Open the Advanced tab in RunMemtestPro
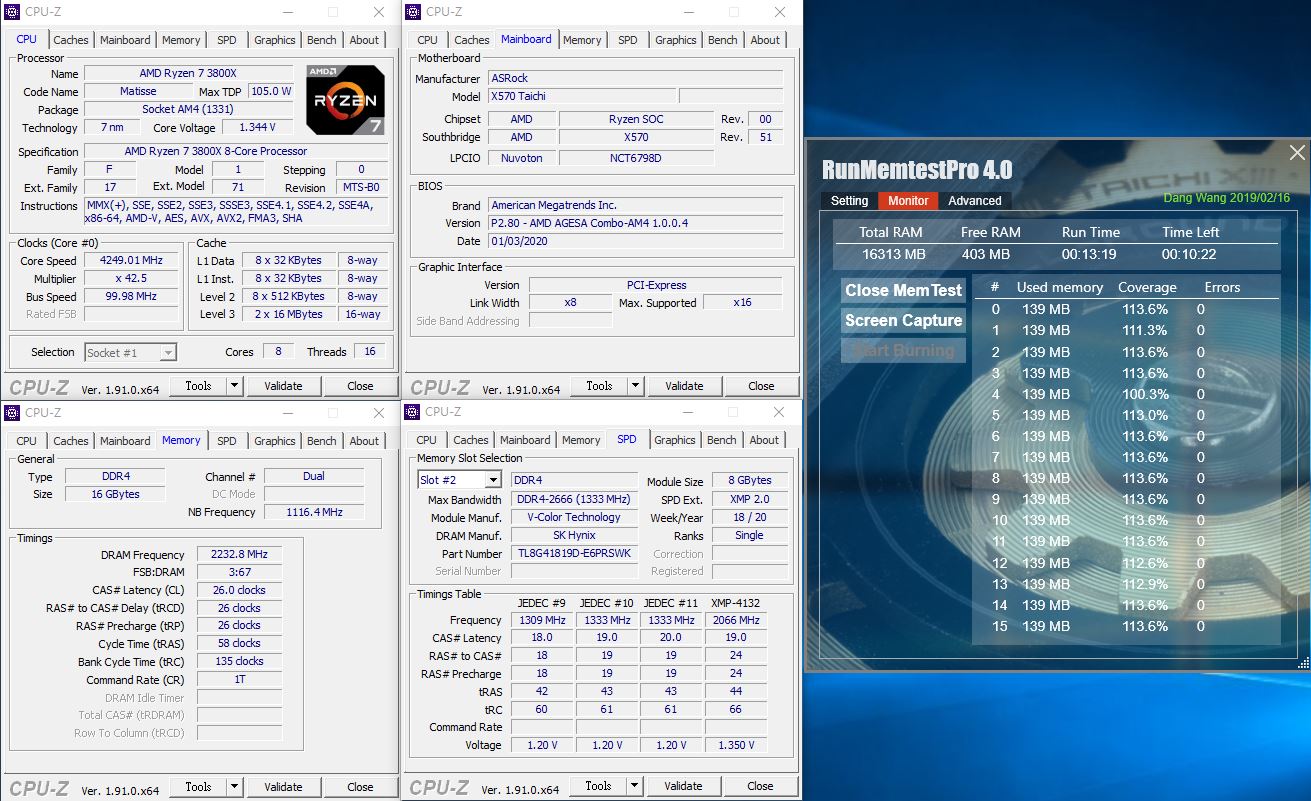The height and width of the screenshot is (801, 1311). coord(975,200)
